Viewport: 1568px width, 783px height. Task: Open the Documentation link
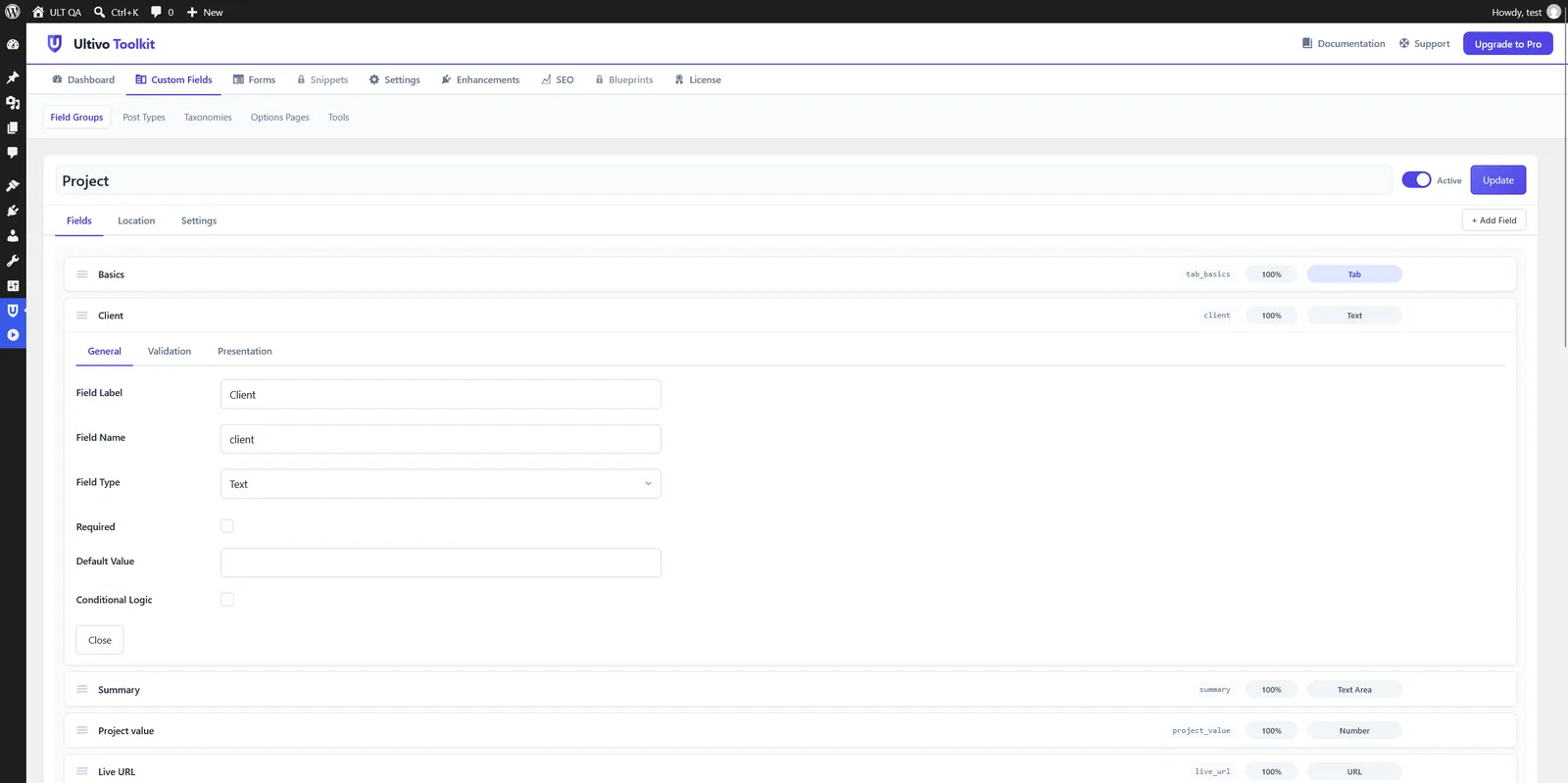coord(1344,44)
